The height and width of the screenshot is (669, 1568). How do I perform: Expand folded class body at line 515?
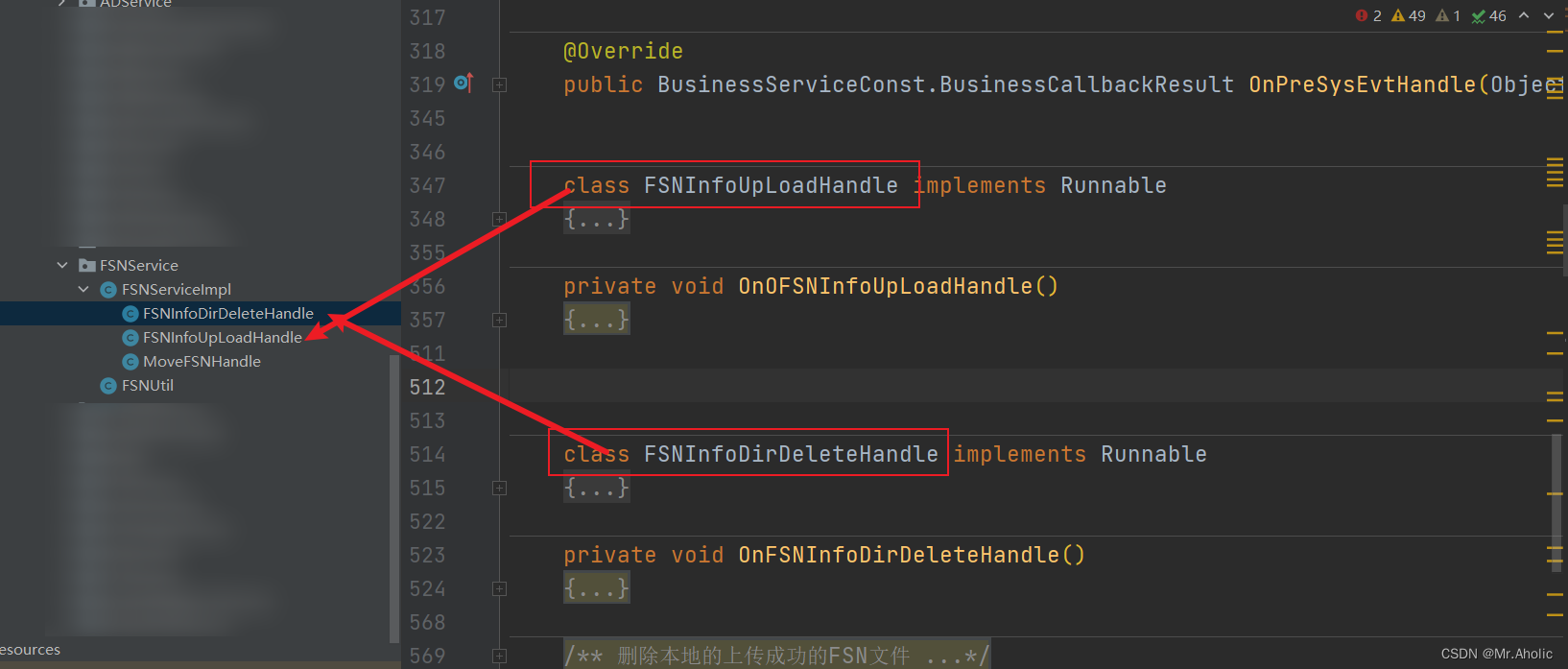(x=499, y=488)
